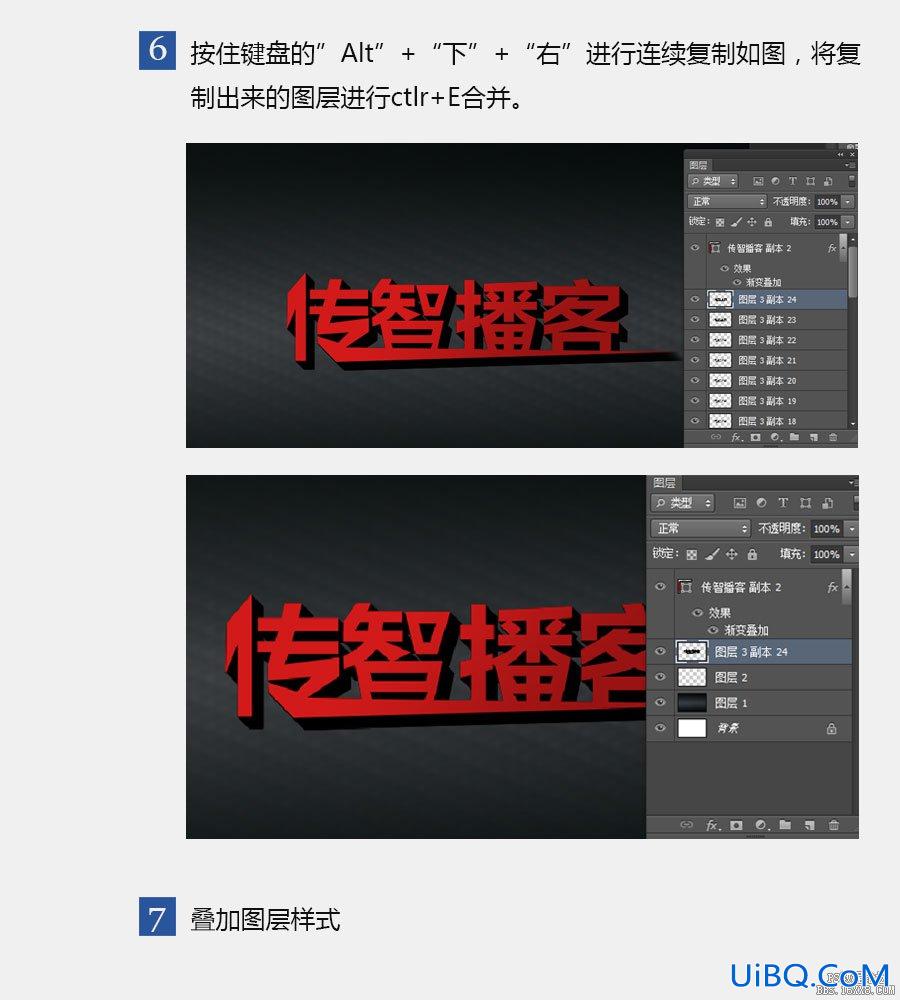Select 图层 tab in lower Layers panel
The width and height of the screenshot is (900, 1000).
coord(664,483)
